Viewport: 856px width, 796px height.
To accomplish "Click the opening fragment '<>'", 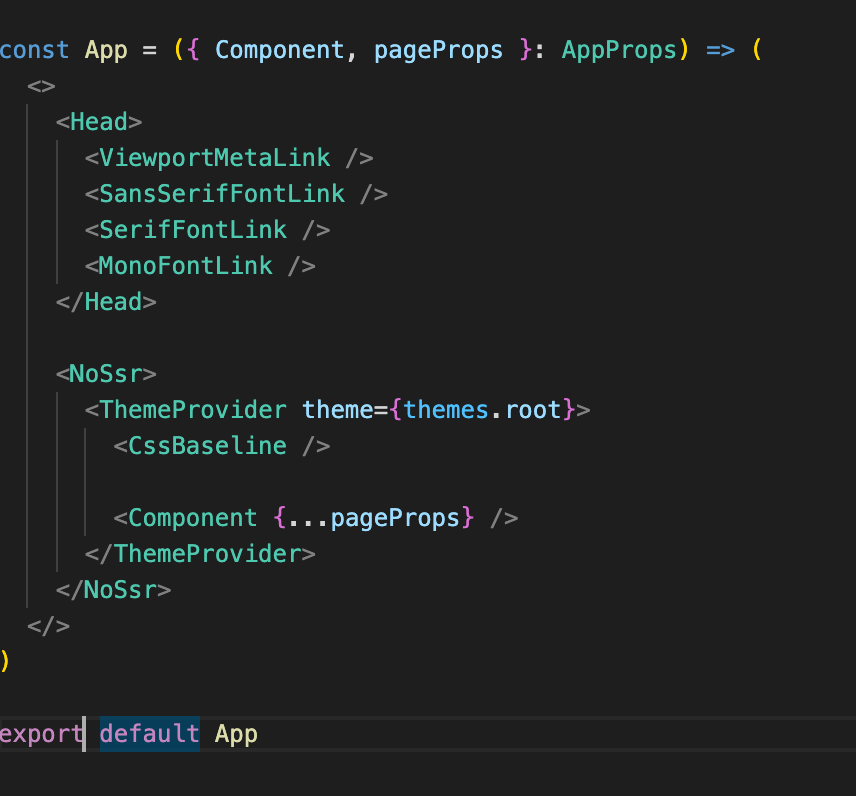I will click(41, 86).
